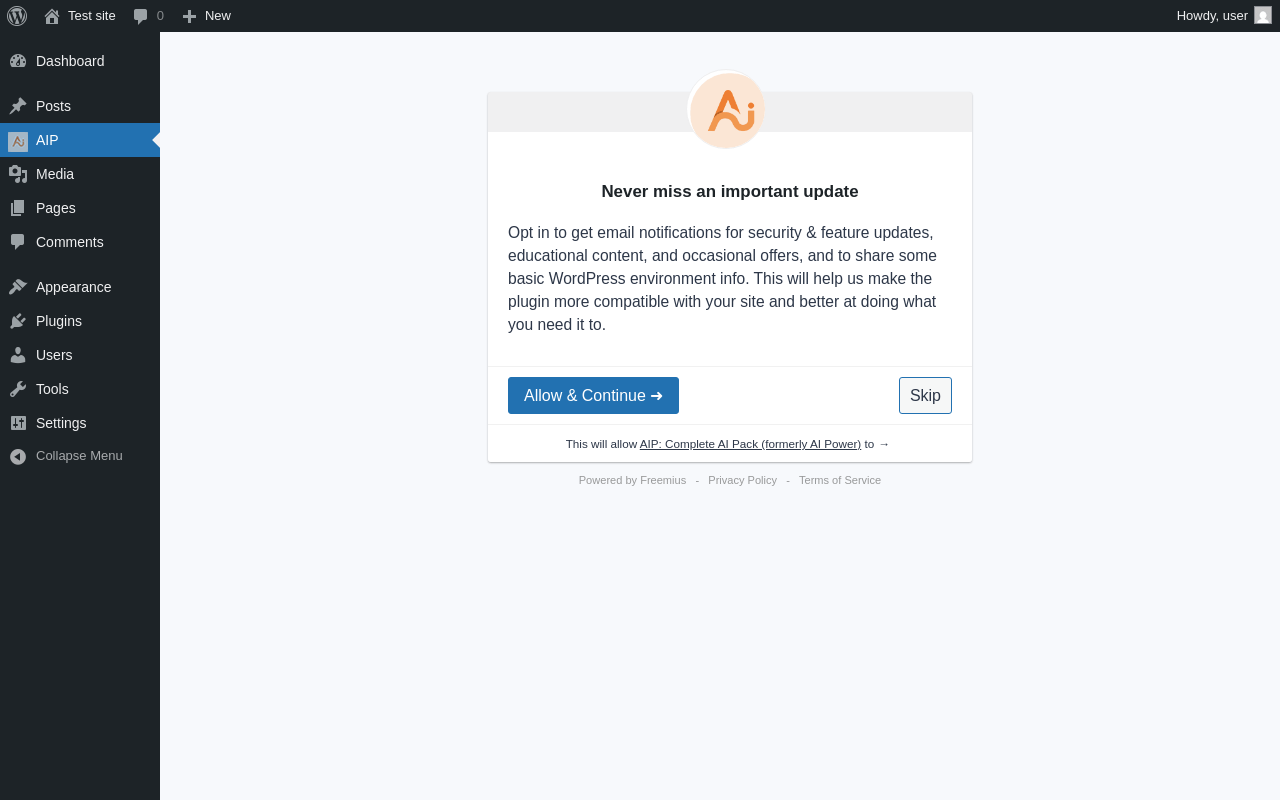Click the Plugins plug icon

click(x=18, y=321)
